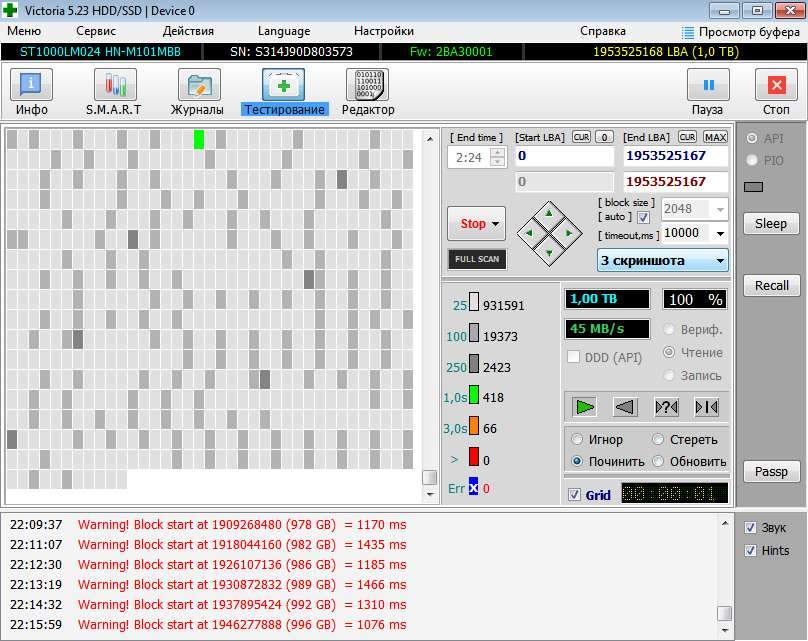Select the Игнор radio option
The width and height of the screenshot is (808, 641).
click(577, 440)
